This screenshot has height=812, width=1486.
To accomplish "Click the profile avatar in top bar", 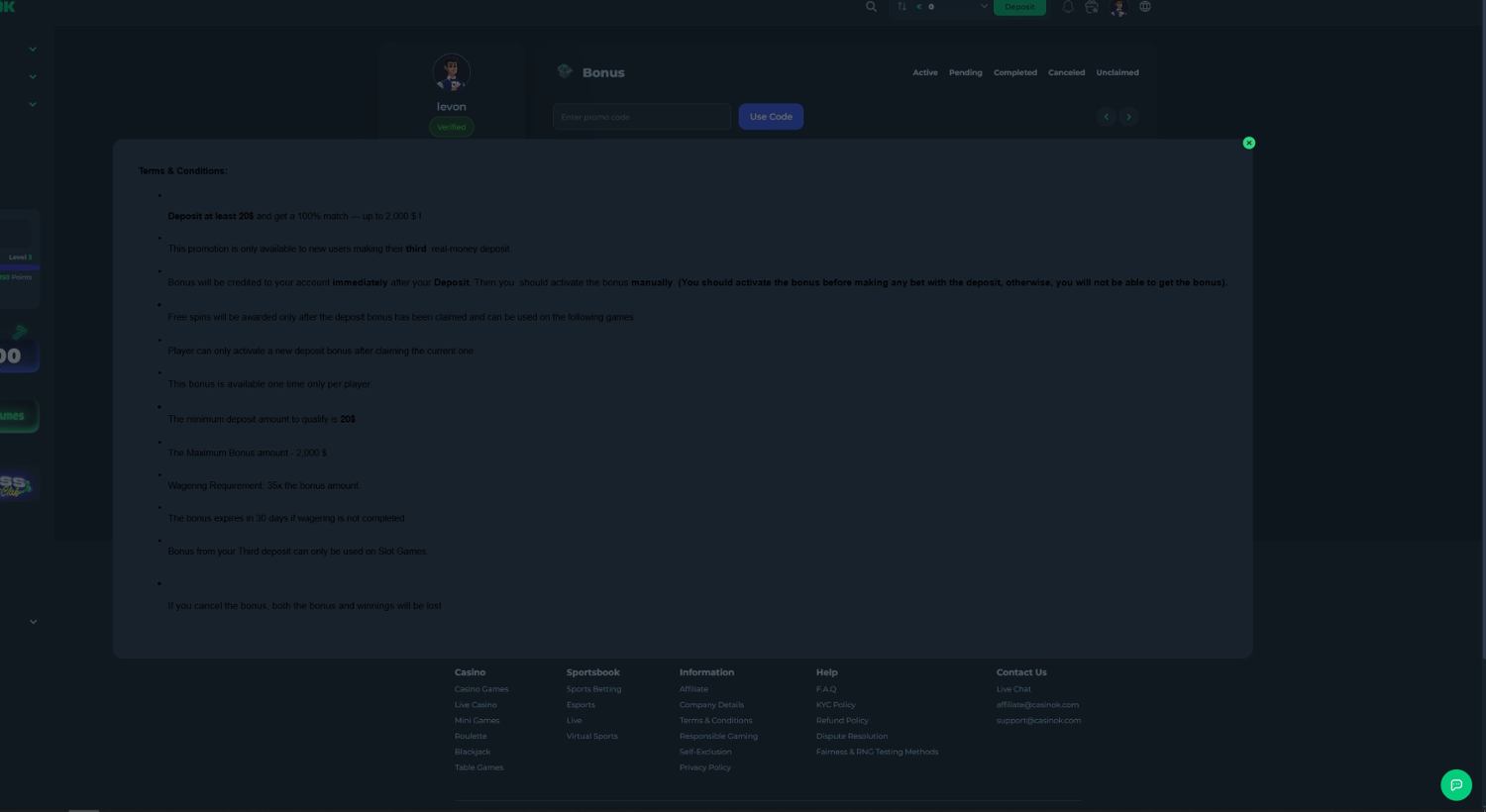I will (x=1118, y=8).
